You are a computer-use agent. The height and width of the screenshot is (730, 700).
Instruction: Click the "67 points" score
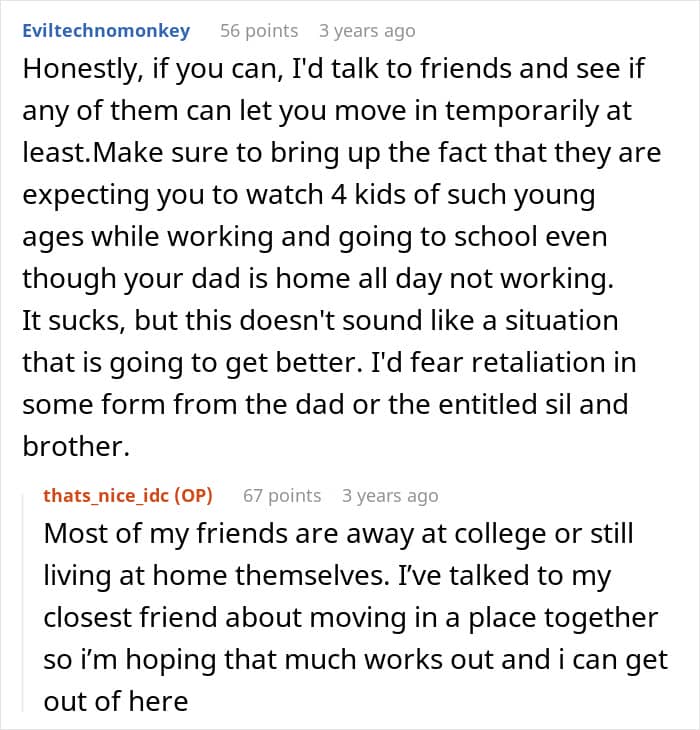pyautogui.click(x=282, y=495)
